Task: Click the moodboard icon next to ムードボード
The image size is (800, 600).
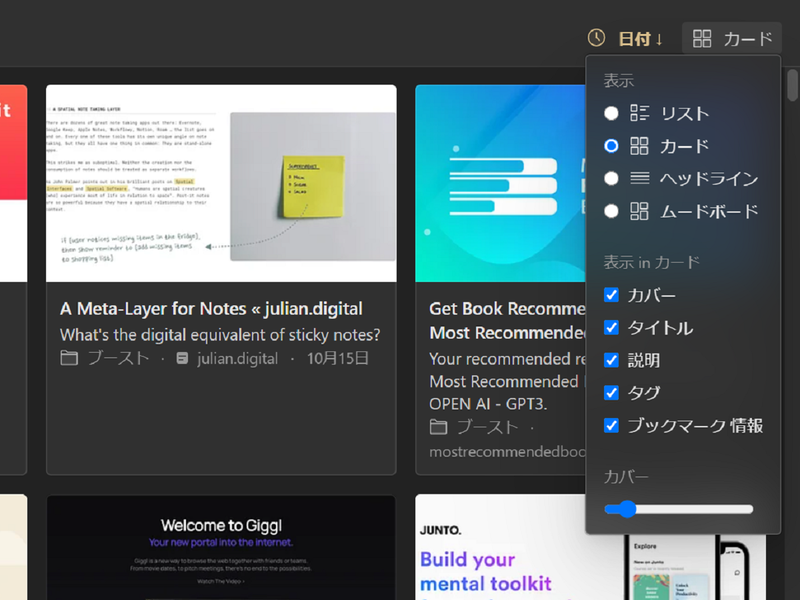Action: click(640, 211)
